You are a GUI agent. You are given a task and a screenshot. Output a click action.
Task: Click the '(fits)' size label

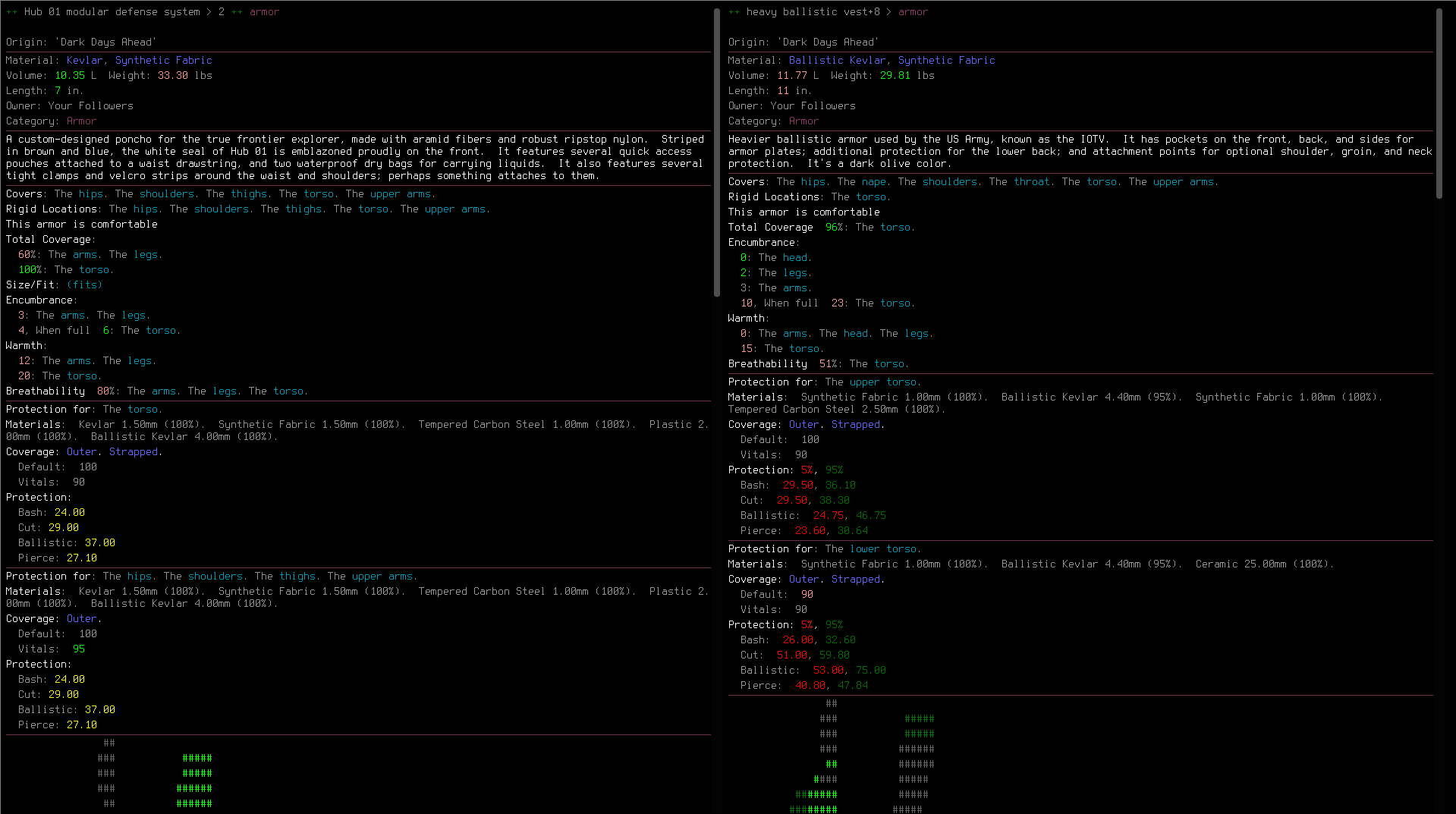(85, 285)
